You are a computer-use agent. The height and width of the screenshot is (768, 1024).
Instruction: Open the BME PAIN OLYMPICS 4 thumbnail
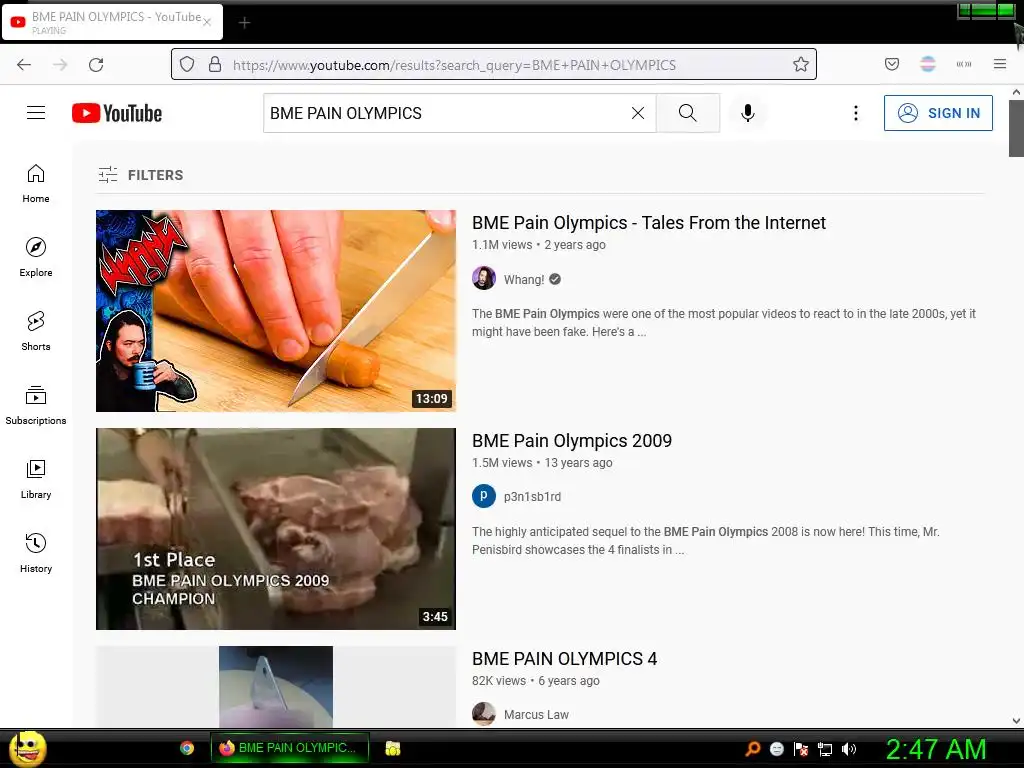(x=276, y=686)
